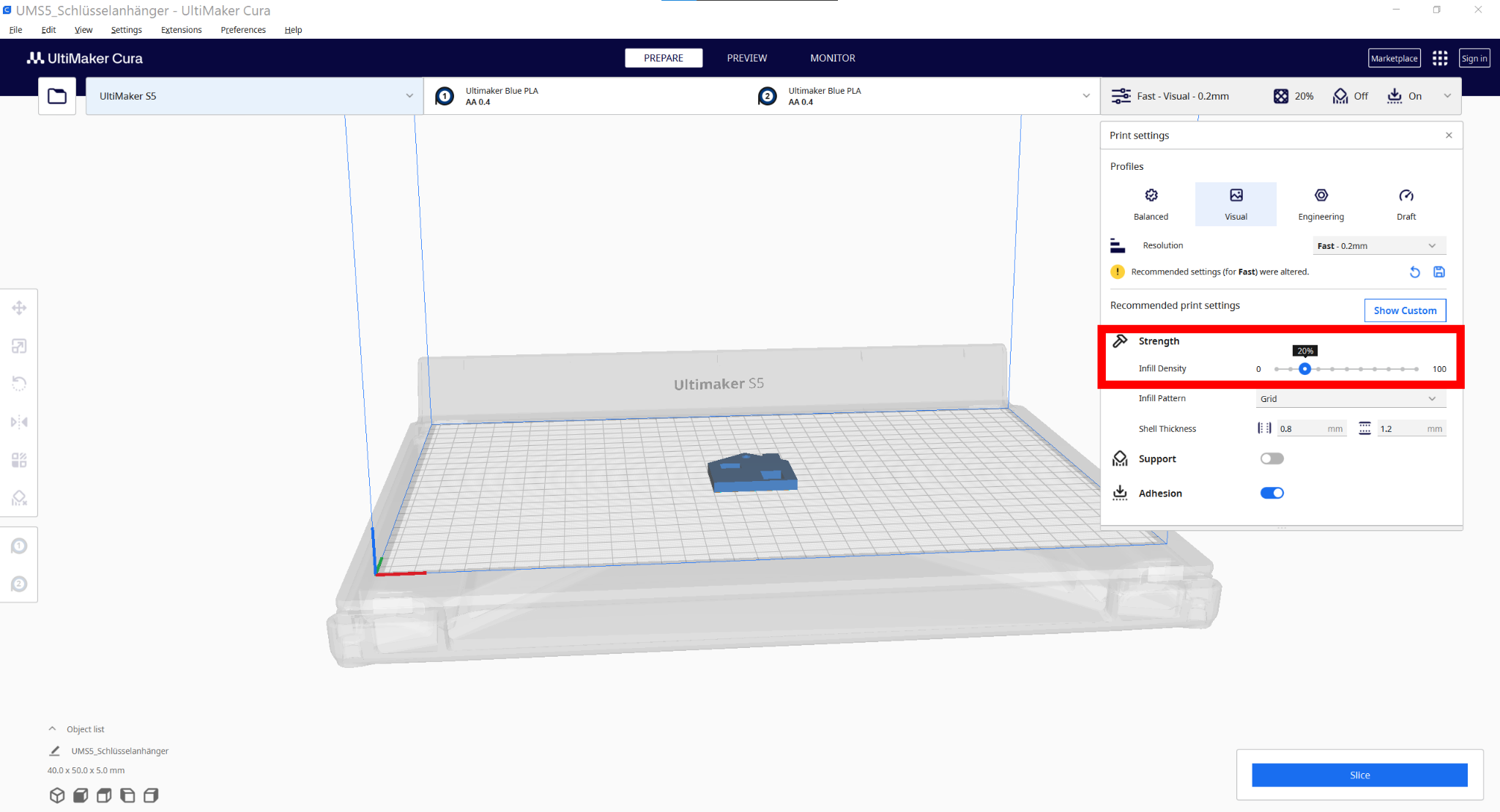Click the print settings sliders icon

pyautogui.click(x=1121, y=96)
